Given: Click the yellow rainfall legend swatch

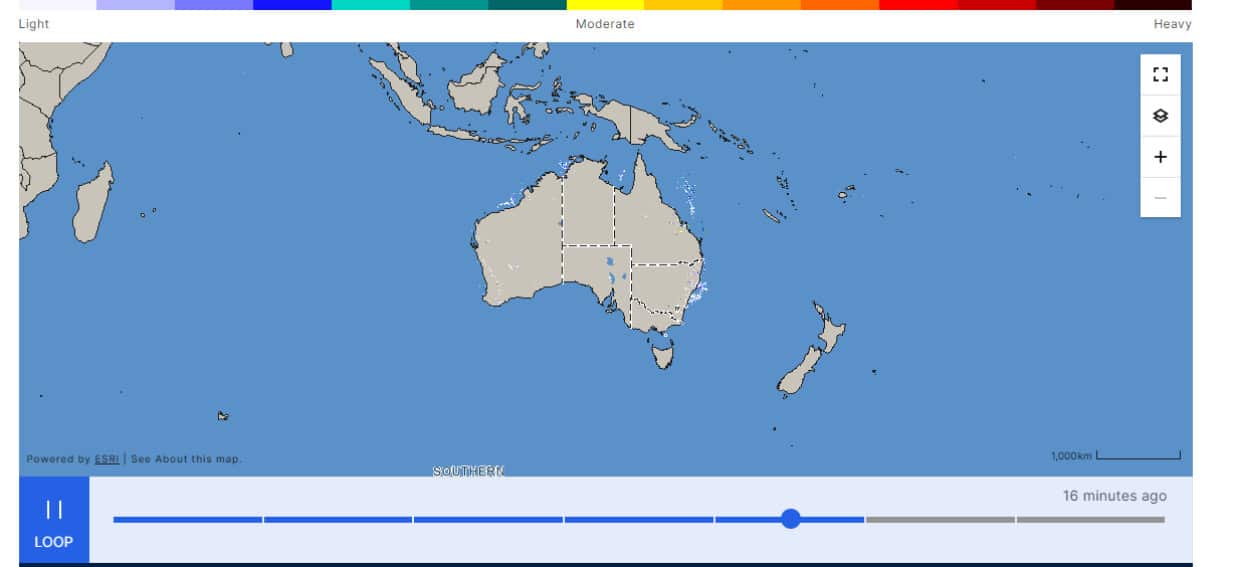Looking at the screenshot, I should click(604, 5).
